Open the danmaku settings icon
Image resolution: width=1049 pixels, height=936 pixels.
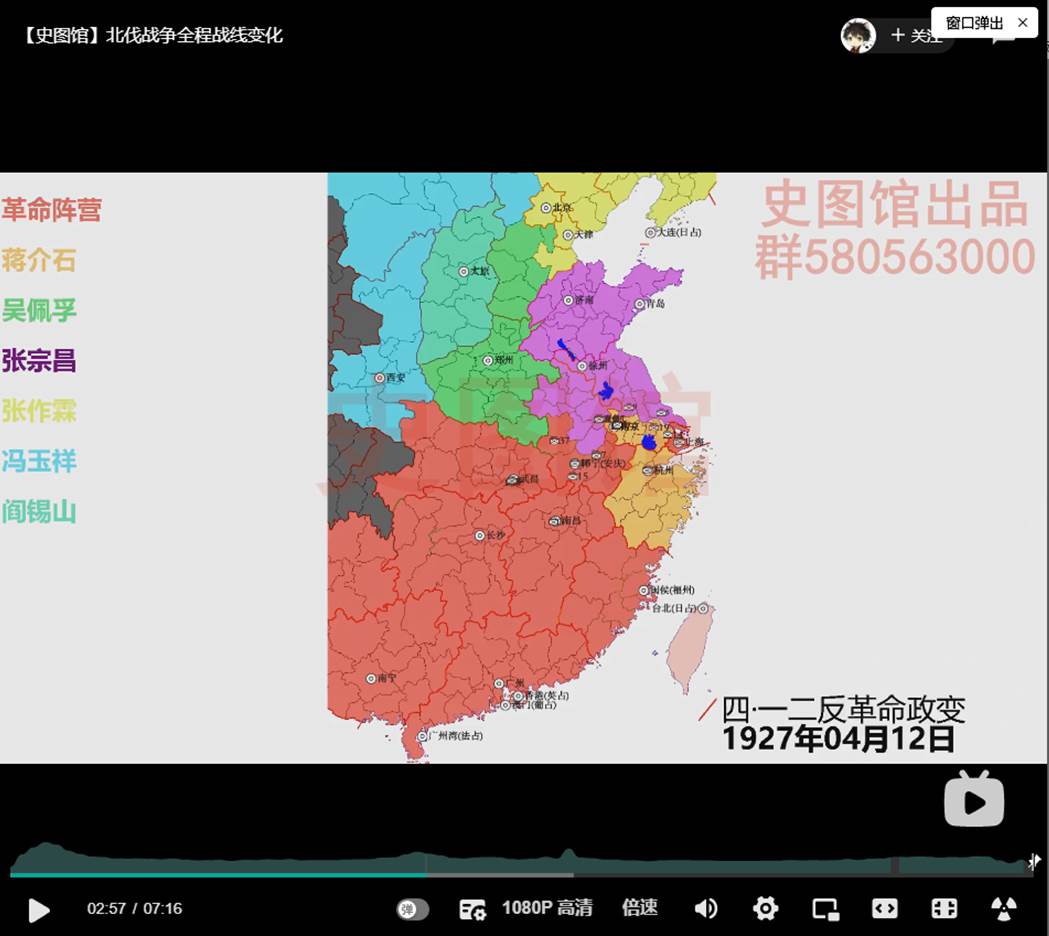pyautogui.click(x=472, y=909)
